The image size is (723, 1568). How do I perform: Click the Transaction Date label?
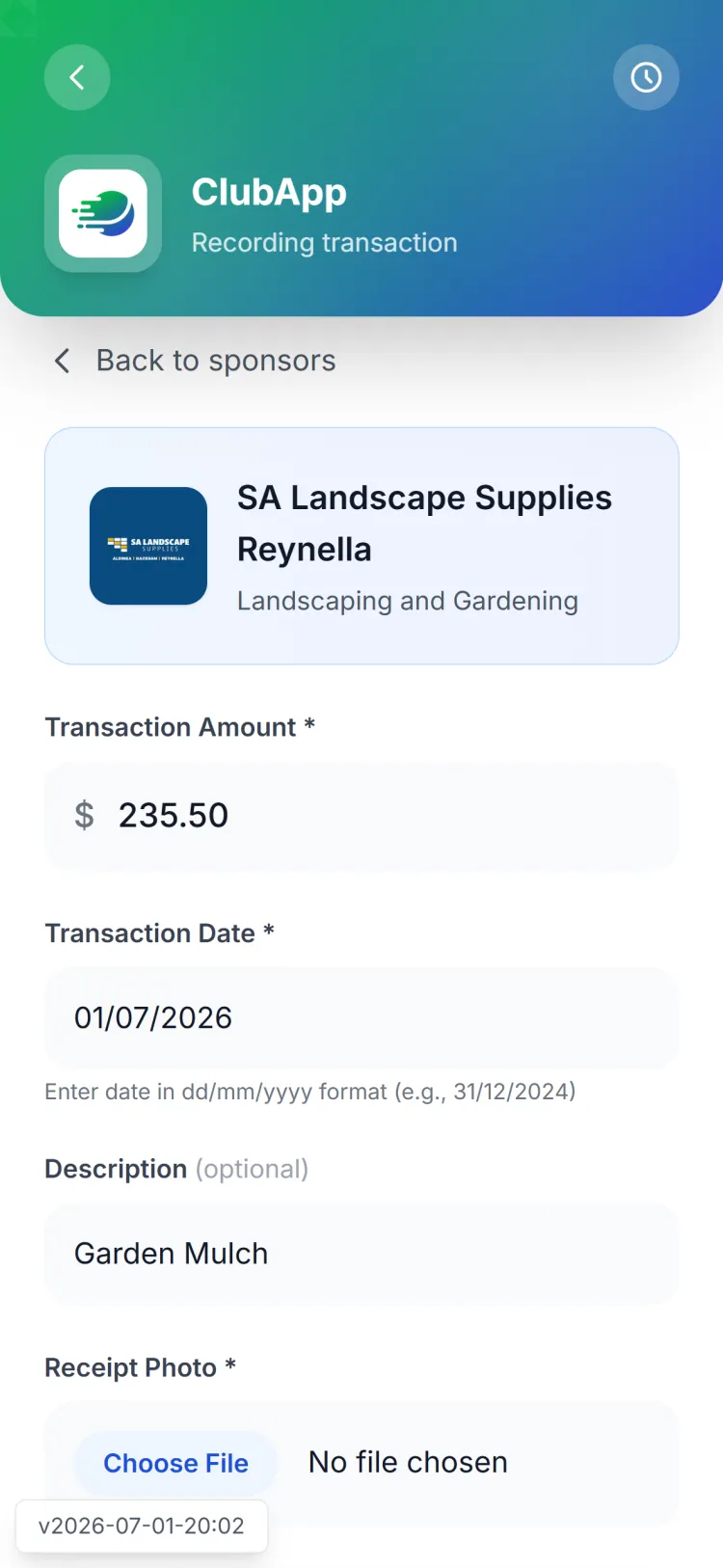tap(160, 933)
